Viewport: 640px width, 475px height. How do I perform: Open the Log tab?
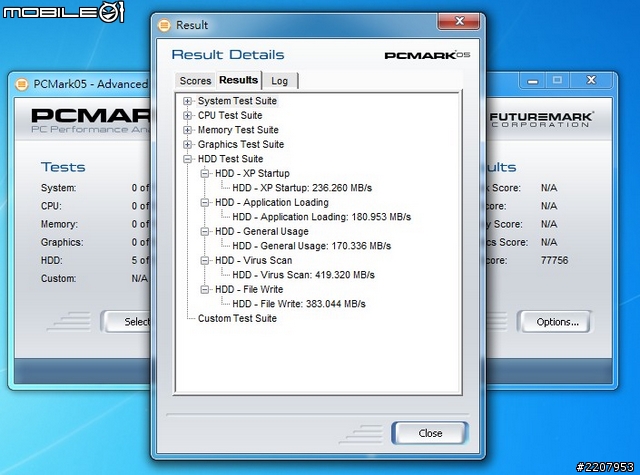click(280, 81)
